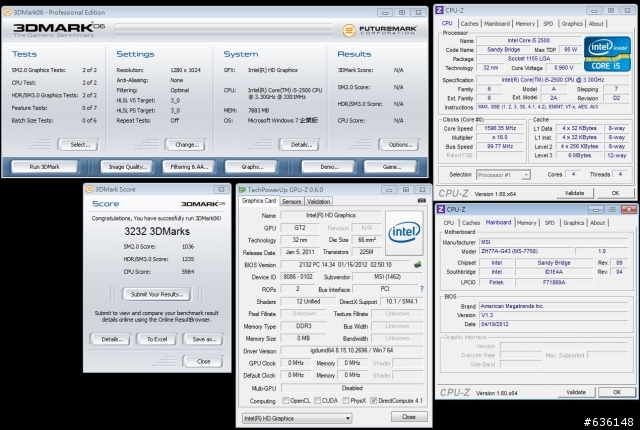Open the Mainboard tab in top CPU-Z
This screenshot has height=430, width=640.
497,24
